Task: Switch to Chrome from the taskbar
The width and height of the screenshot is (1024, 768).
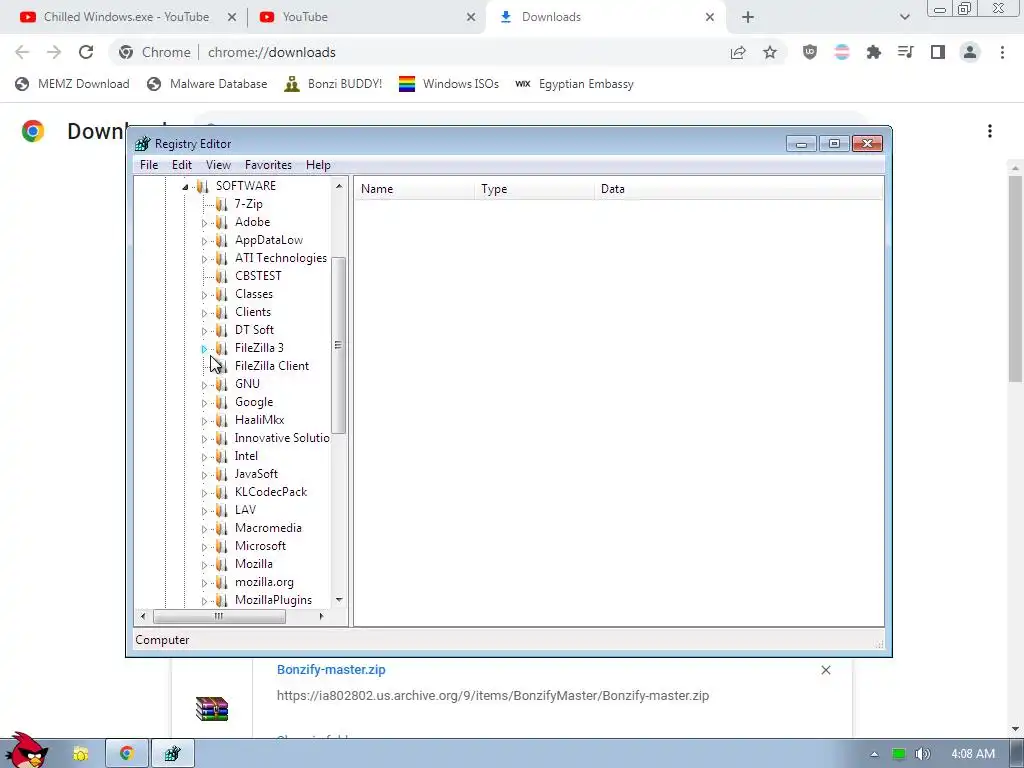Action: pos(127,754)
